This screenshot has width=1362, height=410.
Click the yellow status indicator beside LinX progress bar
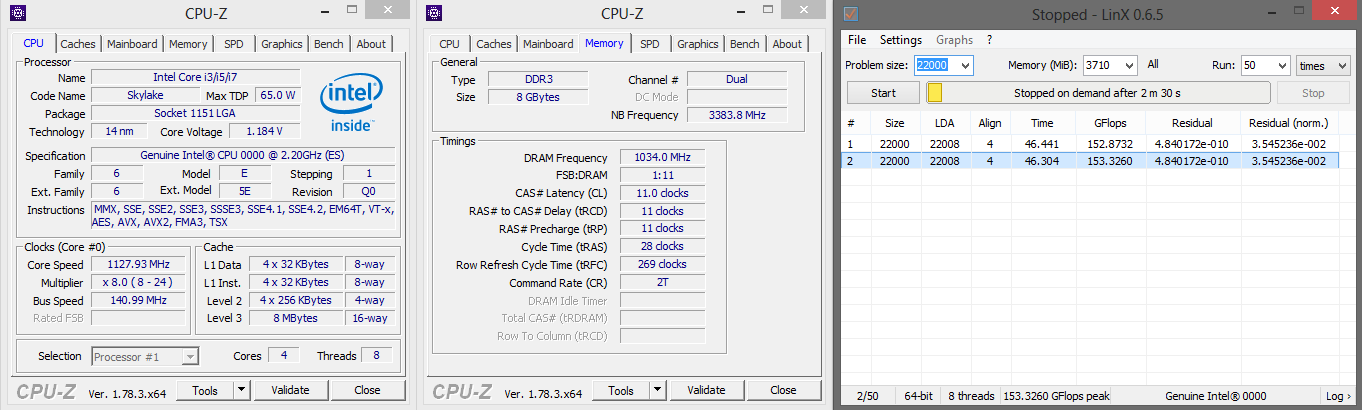[934, 93]
